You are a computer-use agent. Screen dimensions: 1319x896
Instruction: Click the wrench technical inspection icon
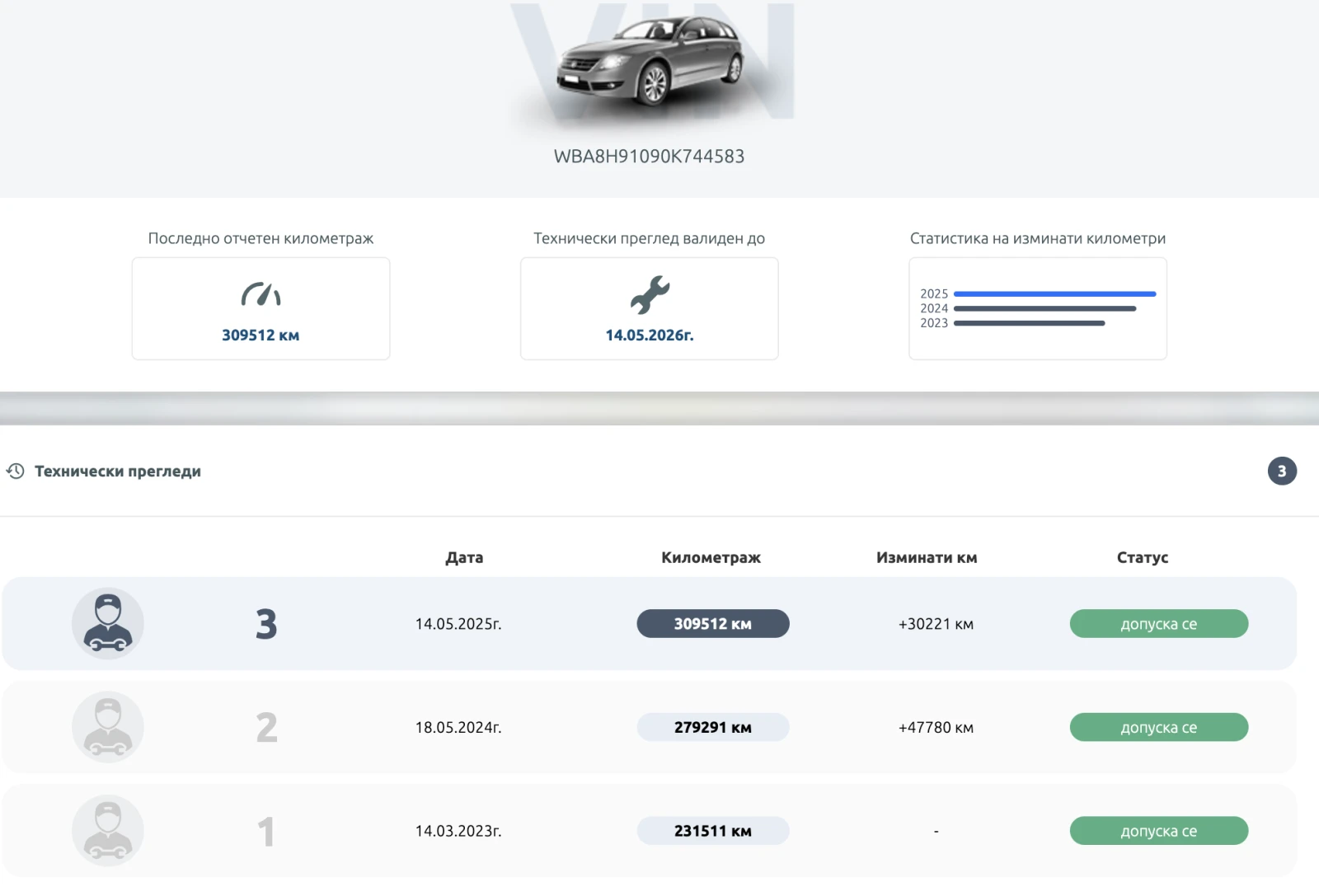click(650, 295)
